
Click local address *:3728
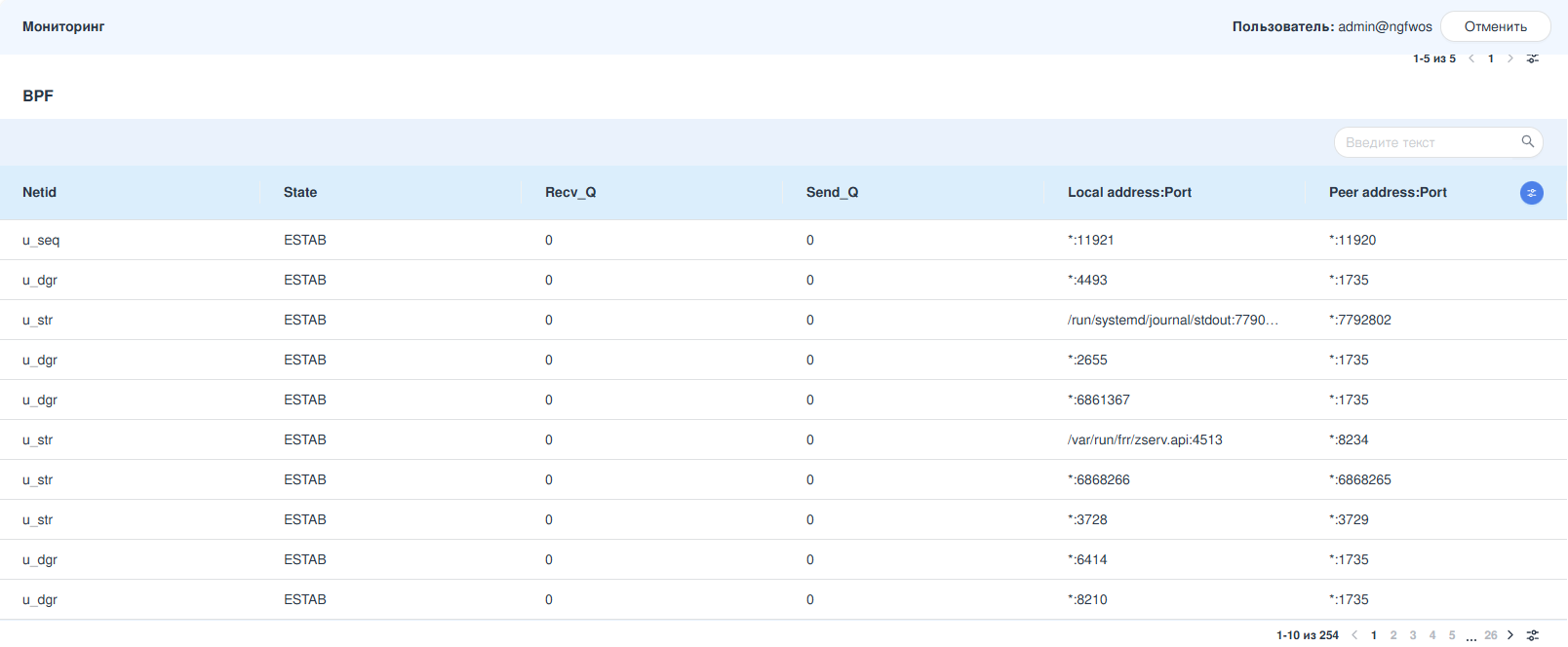pyautogui.click(x=1087, y=519)
